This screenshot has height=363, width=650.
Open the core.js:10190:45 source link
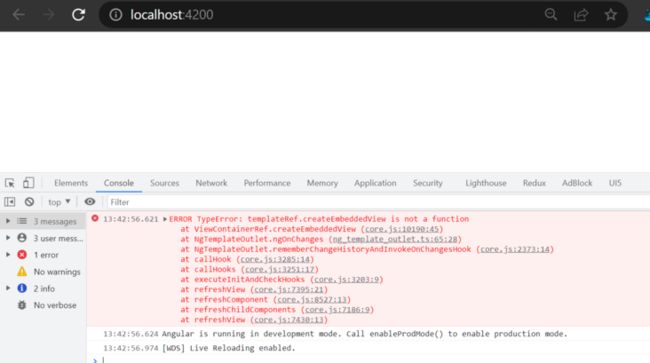(402, 229)
